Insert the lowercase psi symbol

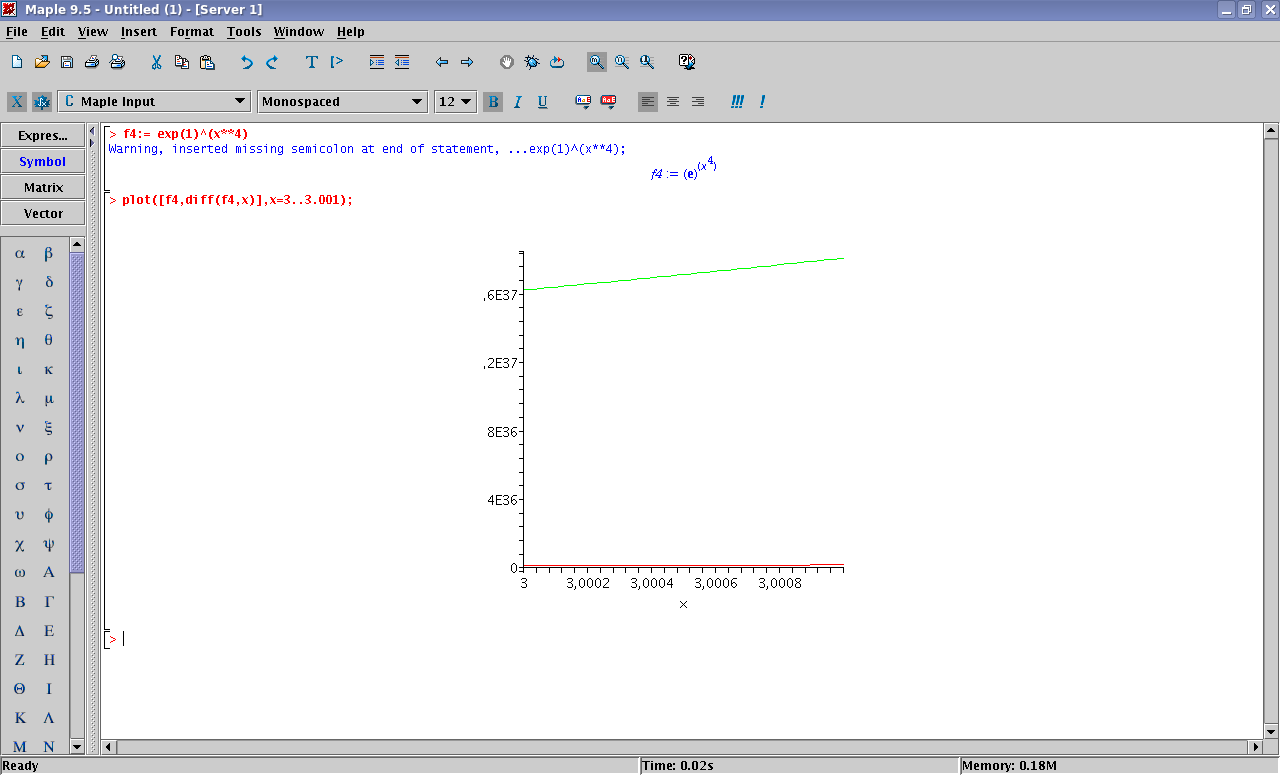pos(49,544)
